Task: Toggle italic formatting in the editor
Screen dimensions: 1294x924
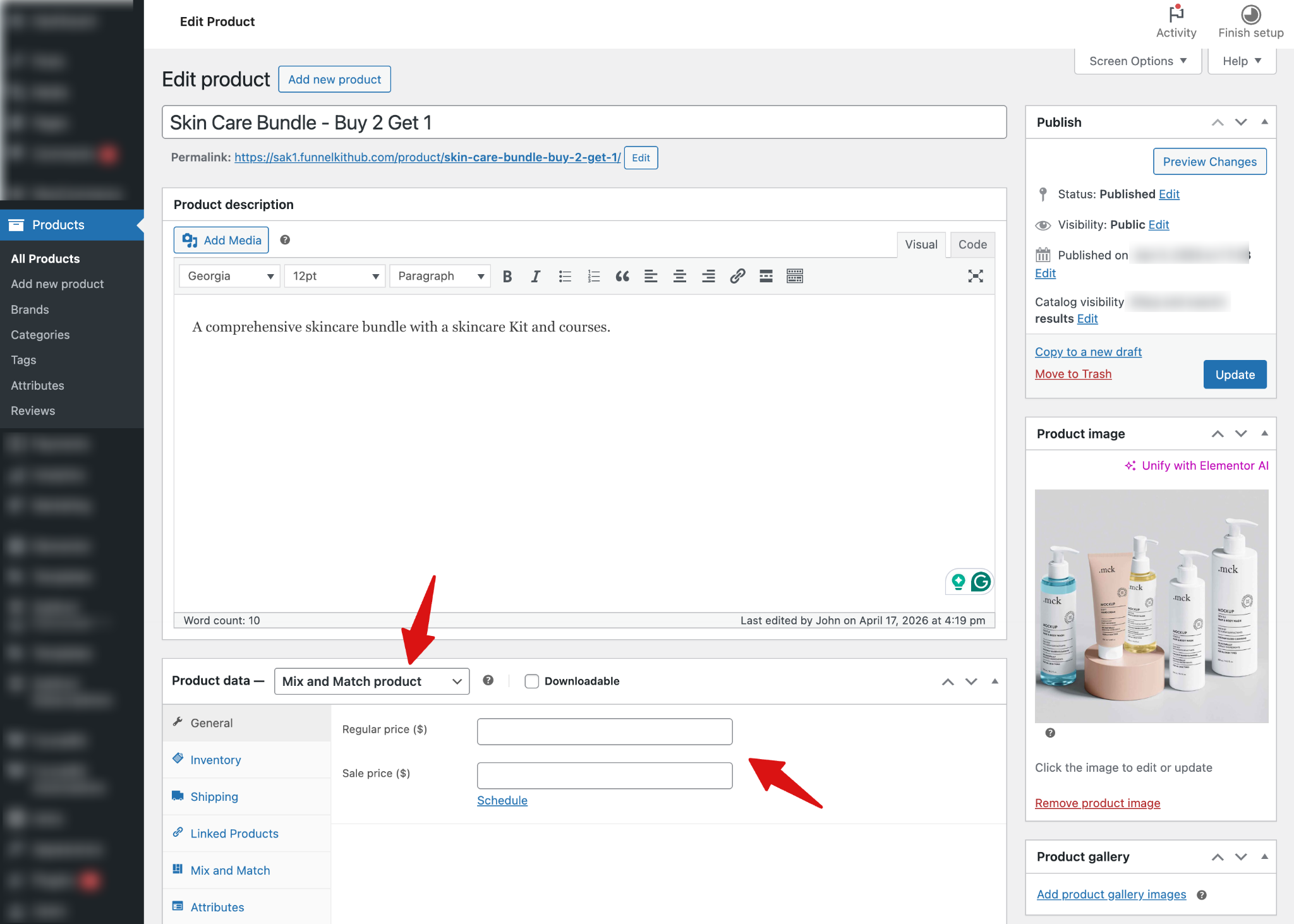Action: [535, 276]
